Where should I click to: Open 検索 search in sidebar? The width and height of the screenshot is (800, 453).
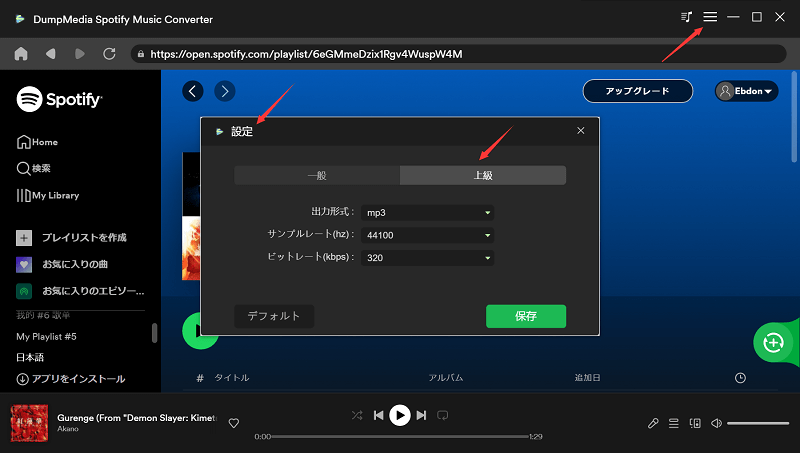pyautogui.click(x=34, y=168)
